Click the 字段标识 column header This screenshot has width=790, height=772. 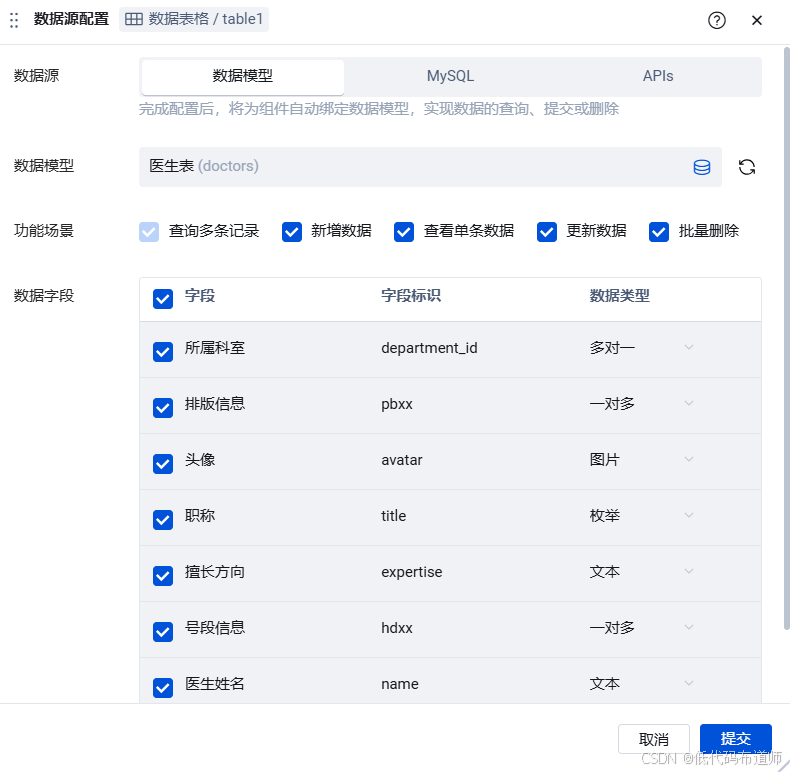click(411, 295)
